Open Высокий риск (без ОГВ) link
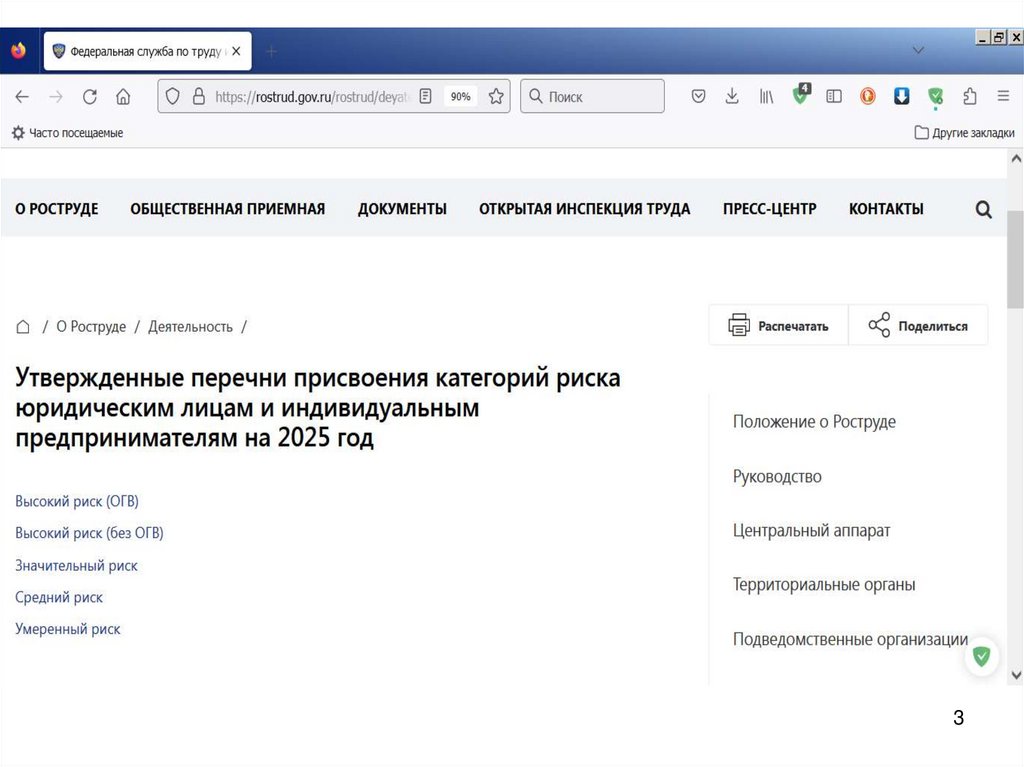The width and height of the screenshot is (1024, 767). click(x=89, y=533)
